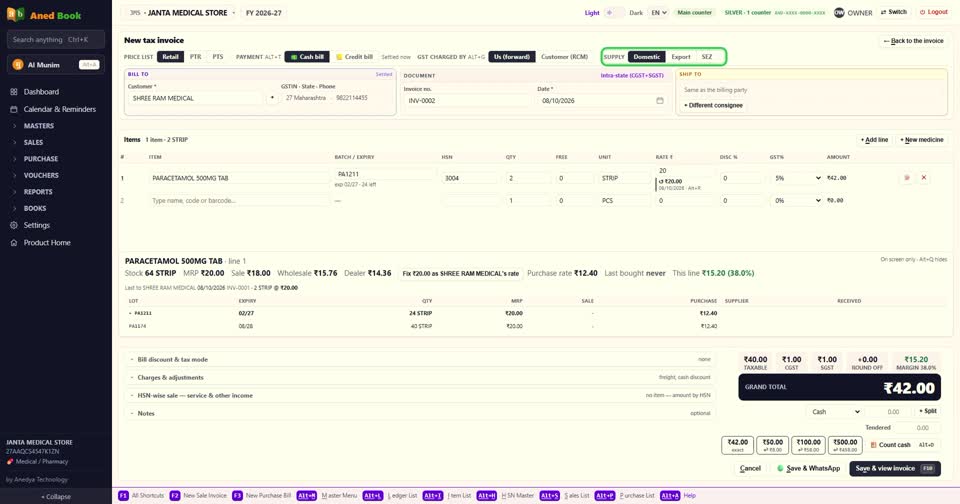
Task: Expand Bill discount & tax mode section
Action: coord(420,359)
